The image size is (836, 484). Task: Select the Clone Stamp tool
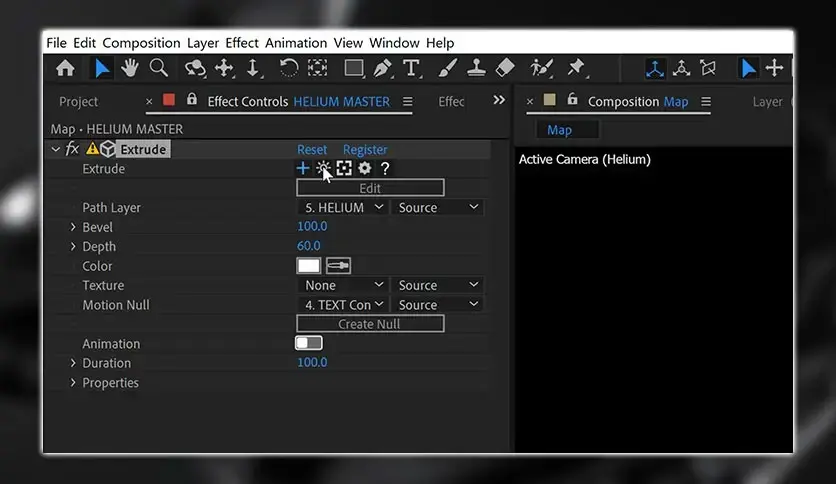pyautogui.click(x=476, y=68)
